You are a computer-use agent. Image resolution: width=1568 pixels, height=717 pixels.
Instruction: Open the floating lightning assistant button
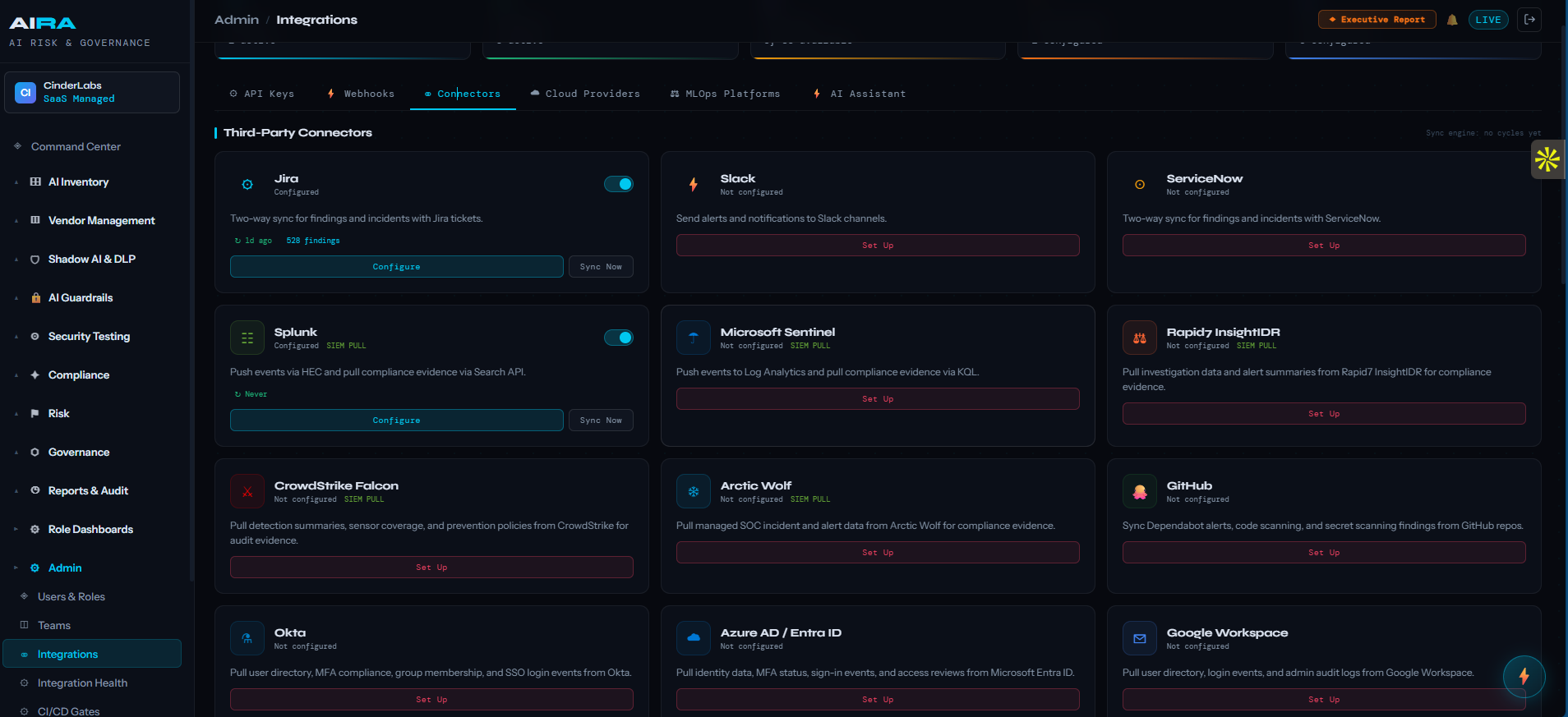(x=1524, y=676)
